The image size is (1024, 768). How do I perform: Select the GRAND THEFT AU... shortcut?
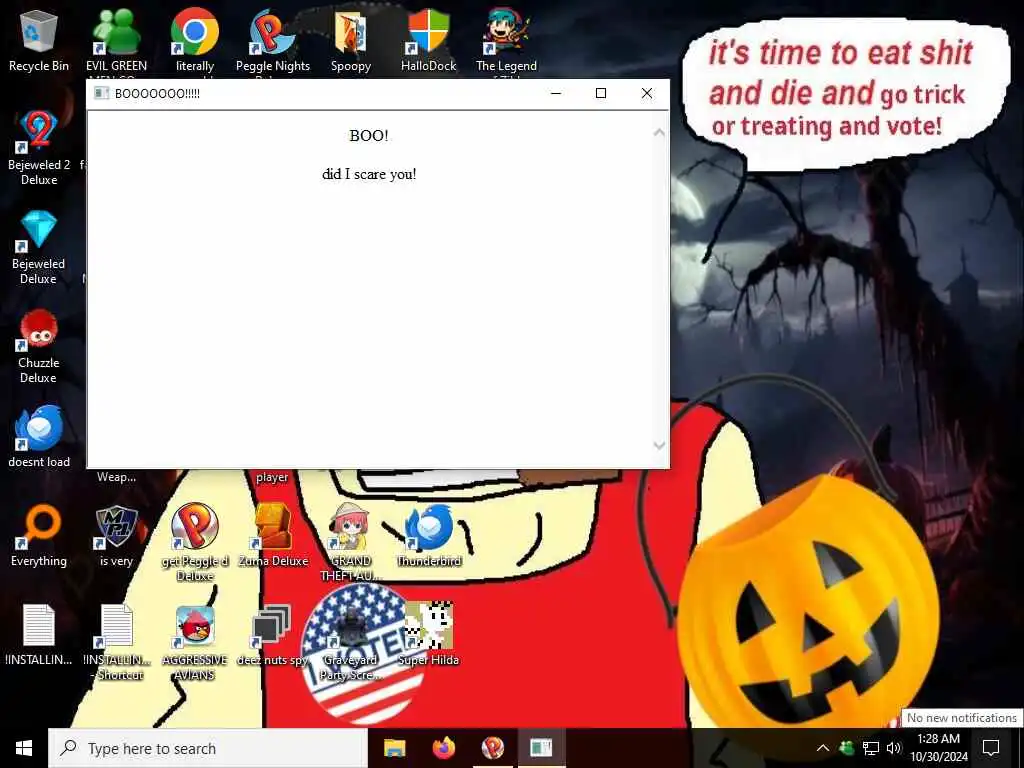pos(351,542)
